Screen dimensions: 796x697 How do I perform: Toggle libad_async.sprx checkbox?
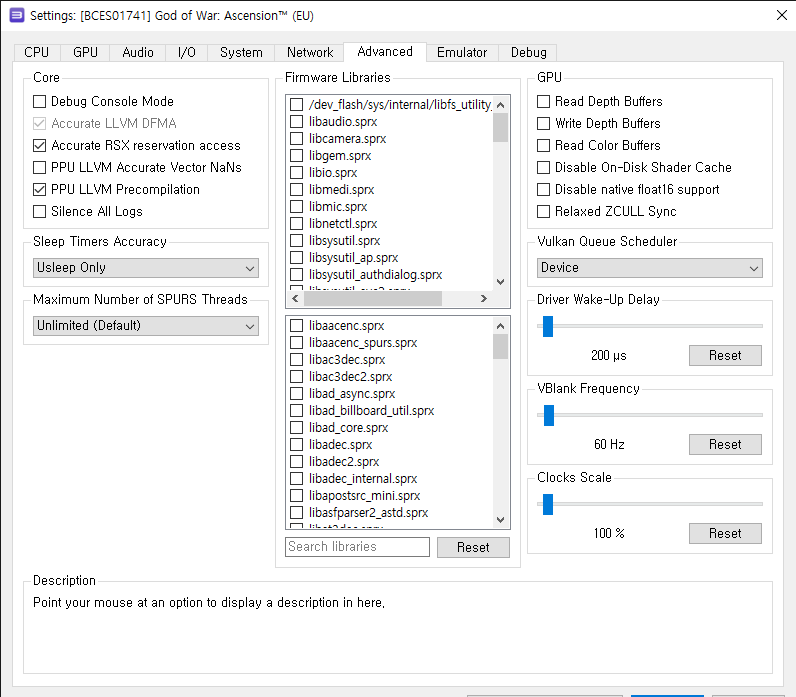coord(296,394)
